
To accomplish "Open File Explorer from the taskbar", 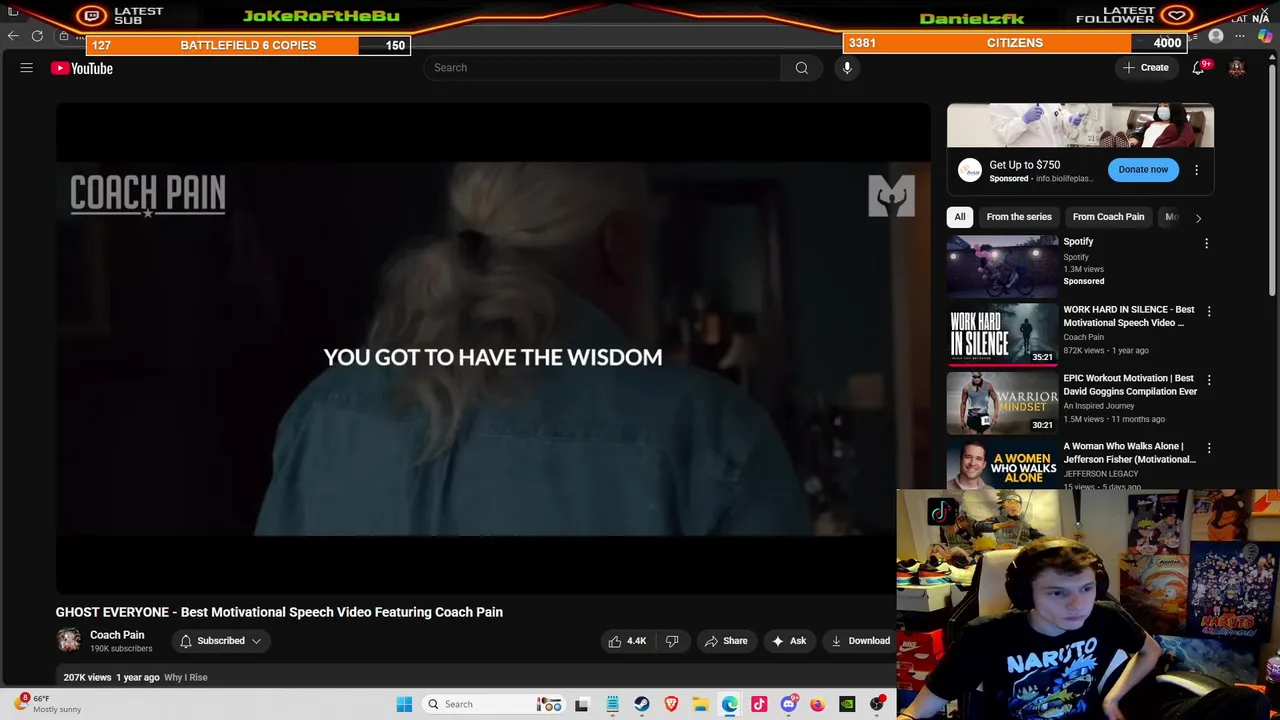I will 700,704.
